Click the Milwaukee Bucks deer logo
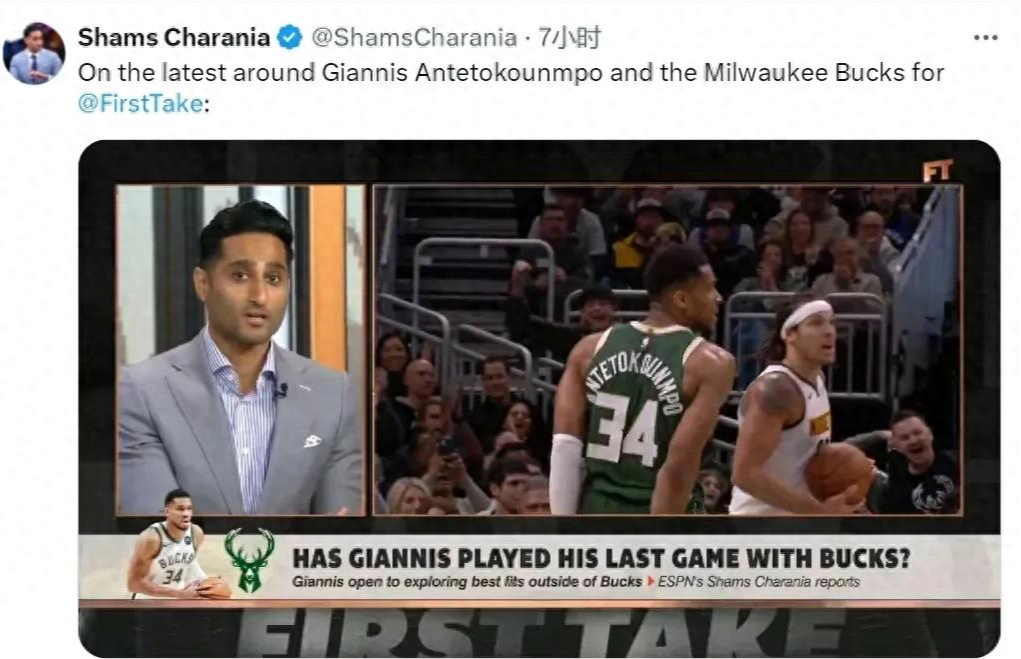The height and width of the screenshot is (659, 1021). (x=249, y=559)
